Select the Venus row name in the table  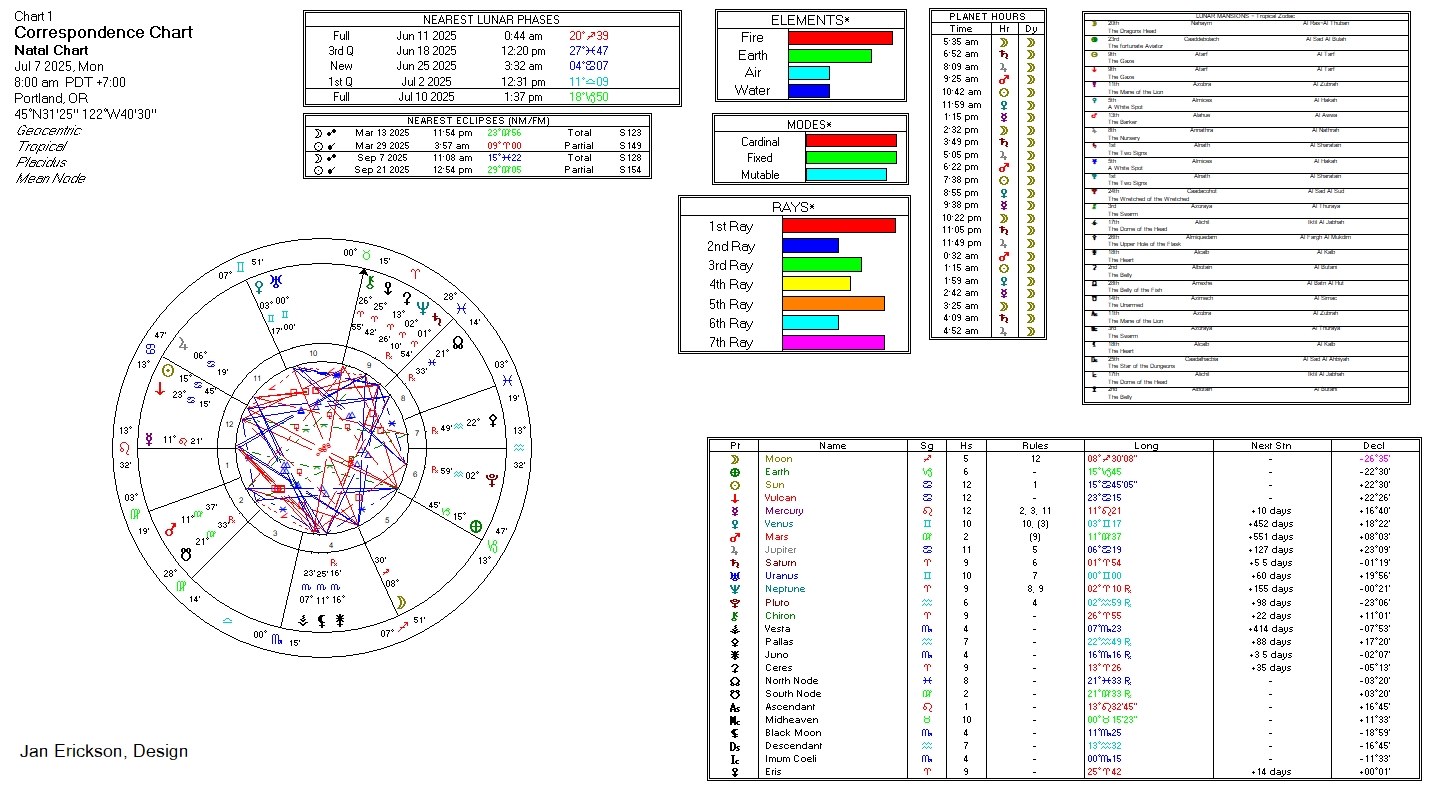coord(778,524)
